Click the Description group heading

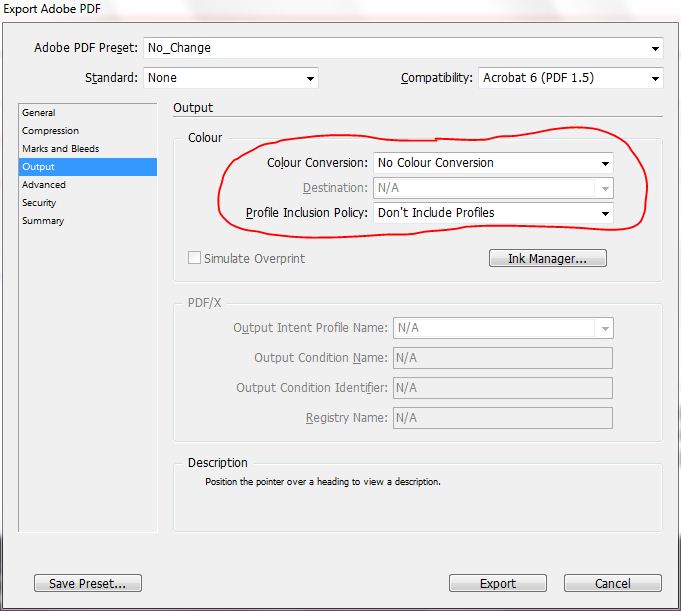(218, 463)
